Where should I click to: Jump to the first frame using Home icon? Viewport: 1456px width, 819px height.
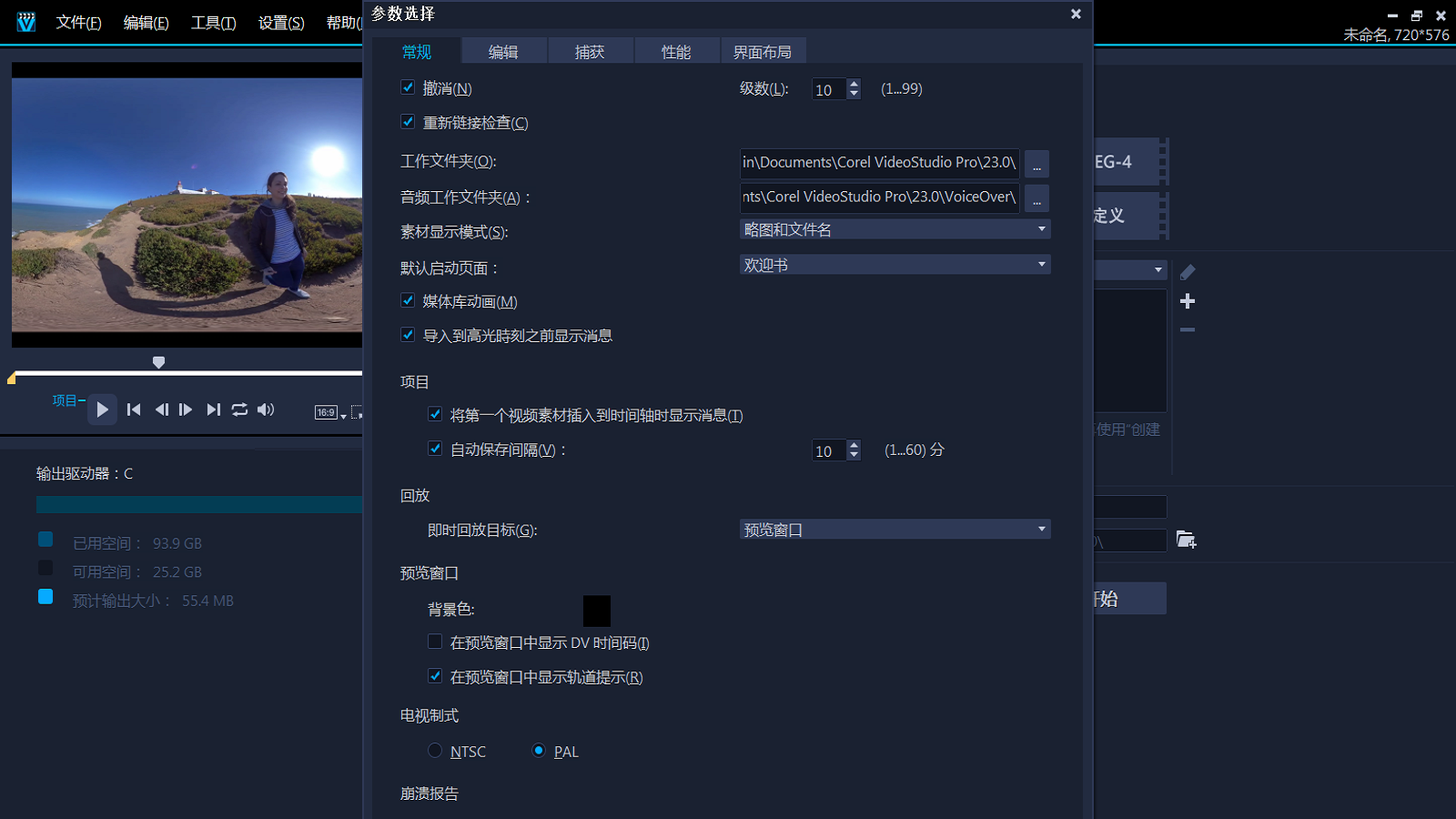click(x=133, y=409)
